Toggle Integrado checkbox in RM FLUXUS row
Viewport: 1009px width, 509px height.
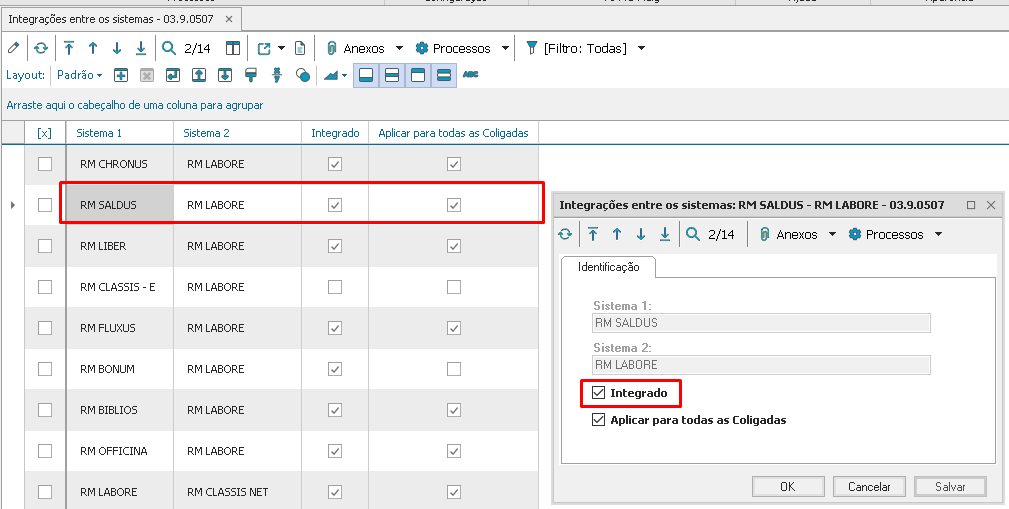335,328
